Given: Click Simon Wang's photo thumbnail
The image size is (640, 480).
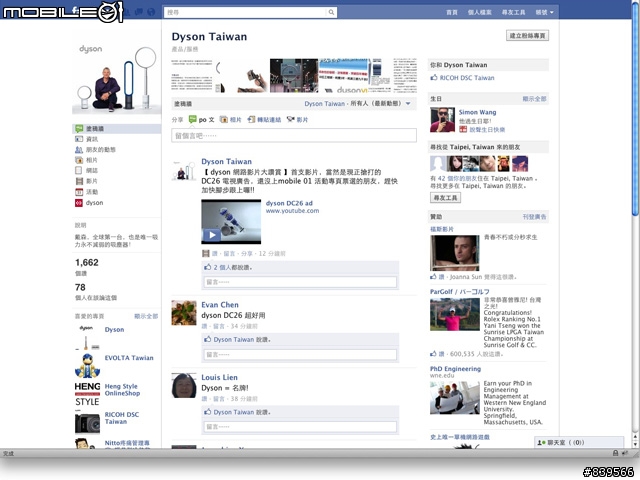Looking at the screenshot, I should pos(442,120).
